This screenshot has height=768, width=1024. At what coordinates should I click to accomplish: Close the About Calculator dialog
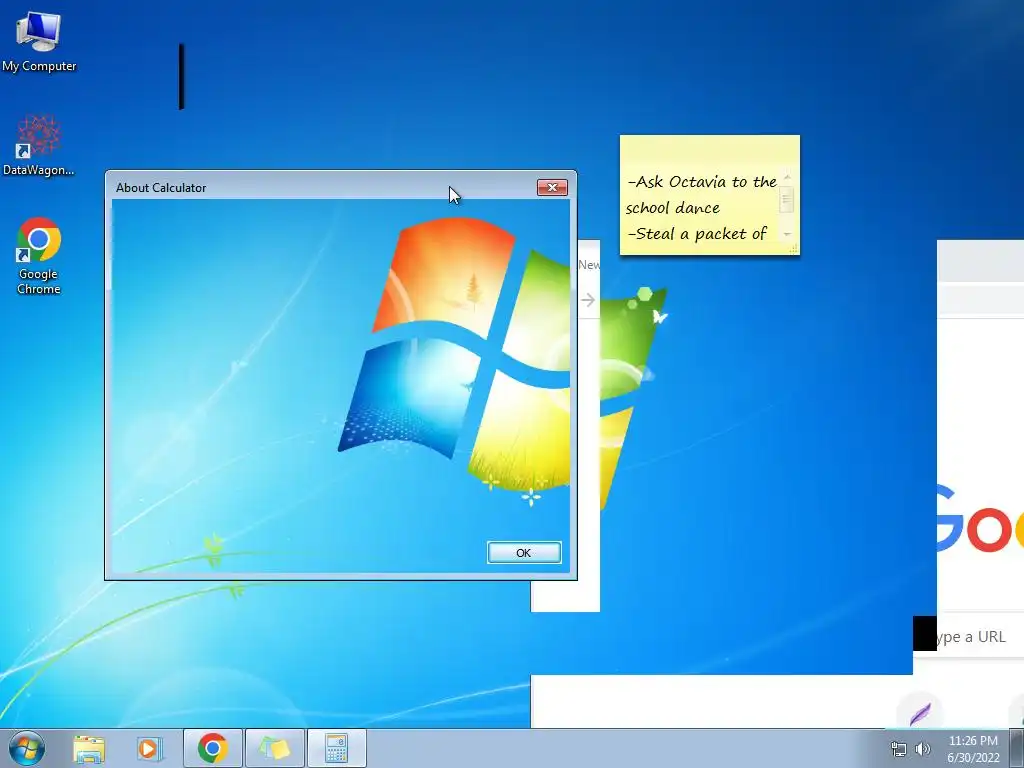[552, 187]
